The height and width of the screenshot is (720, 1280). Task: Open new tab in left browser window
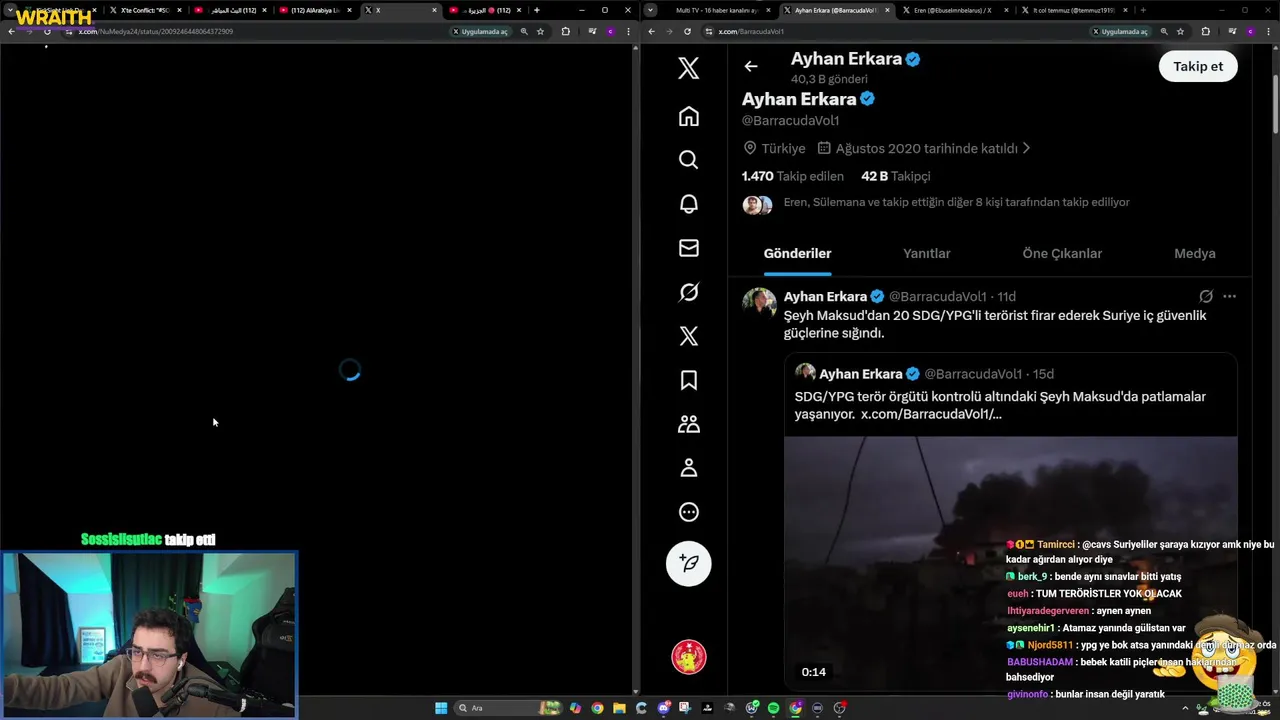537,10
